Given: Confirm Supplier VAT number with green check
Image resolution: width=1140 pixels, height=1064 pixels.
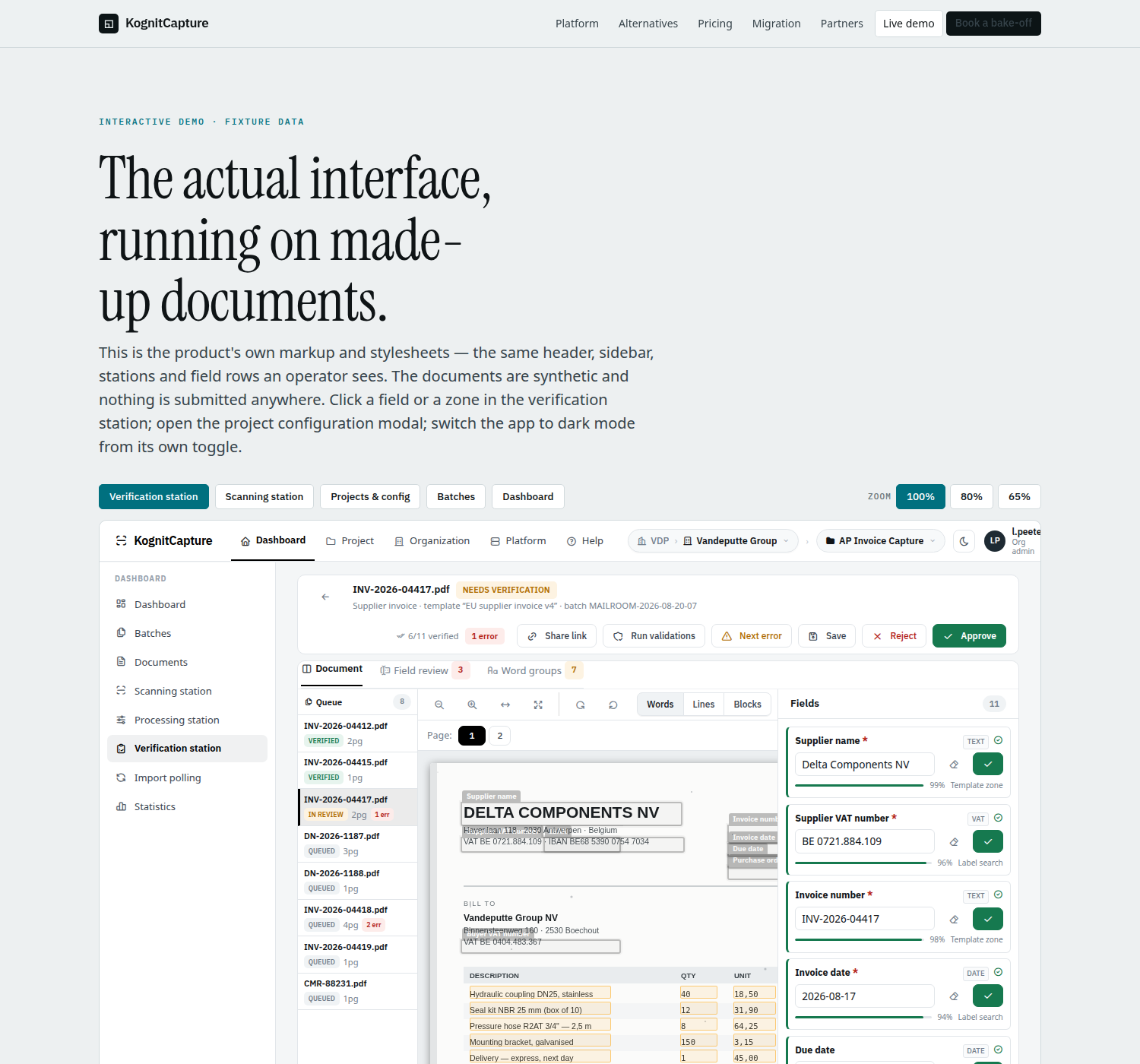Looking at the screenshot, I should [x=988, y=841].
